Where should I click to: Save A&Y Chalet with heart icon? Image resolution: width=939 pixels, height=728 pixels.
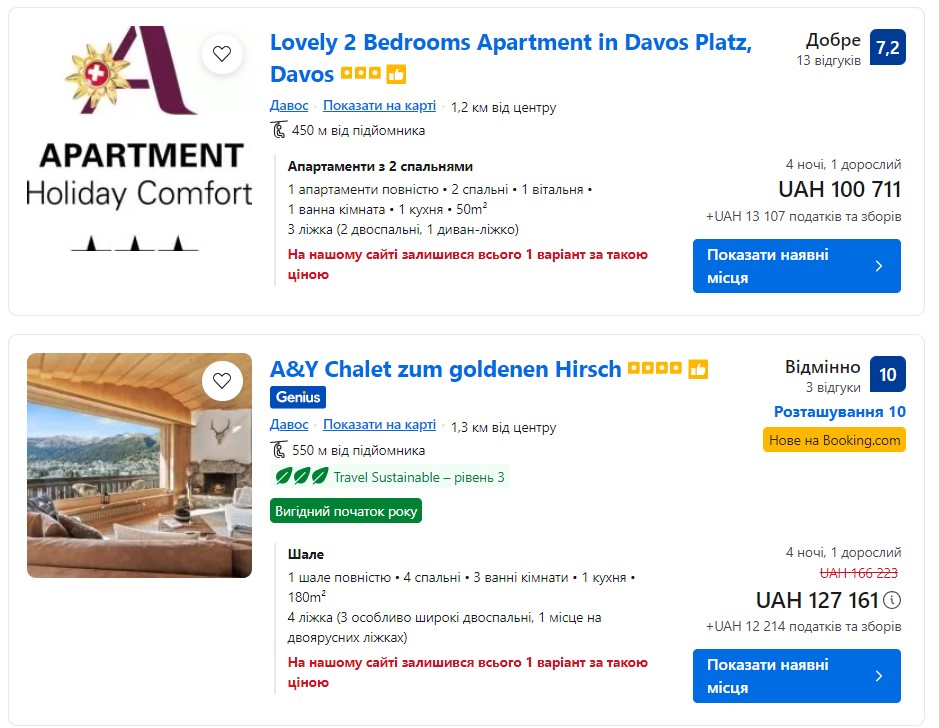[x=222, y=380]
